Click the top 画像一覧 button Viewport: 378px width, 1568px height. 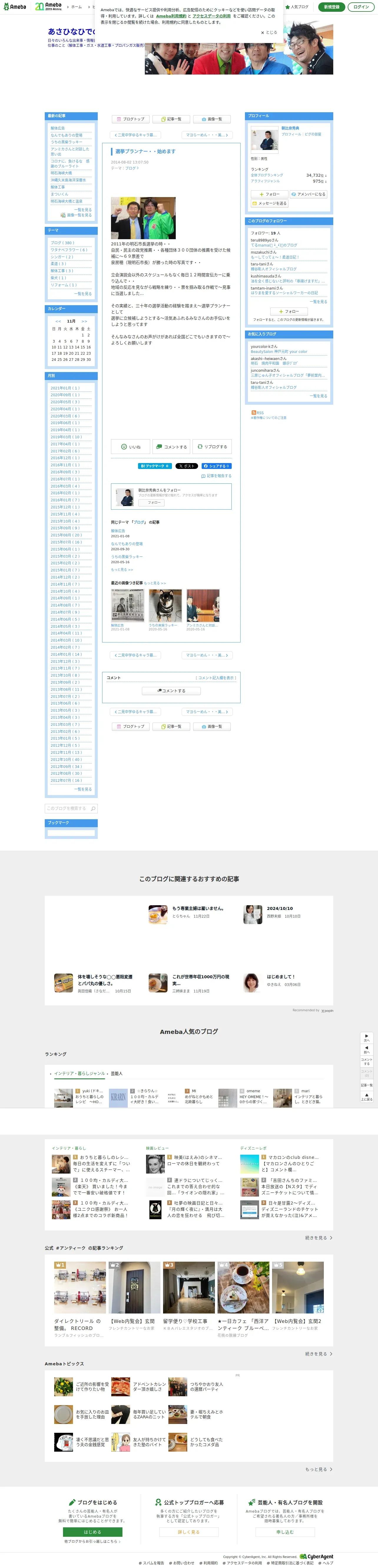212,119
